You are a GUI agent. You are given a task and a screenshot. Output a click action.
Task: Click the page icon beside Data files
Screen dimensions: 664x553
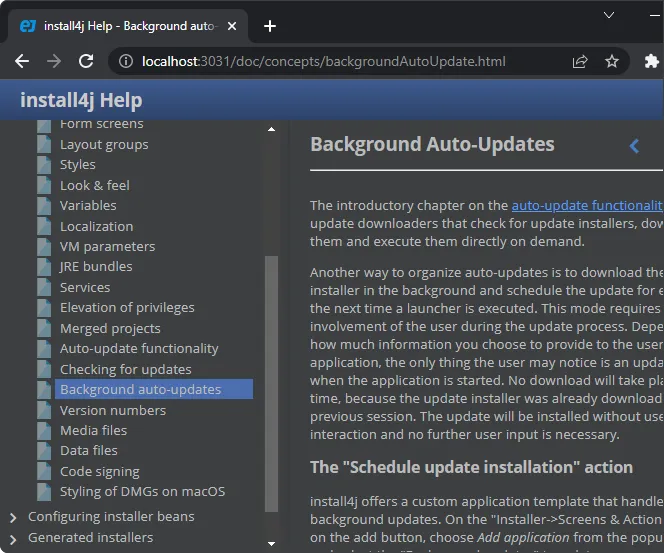coord(44,451)
